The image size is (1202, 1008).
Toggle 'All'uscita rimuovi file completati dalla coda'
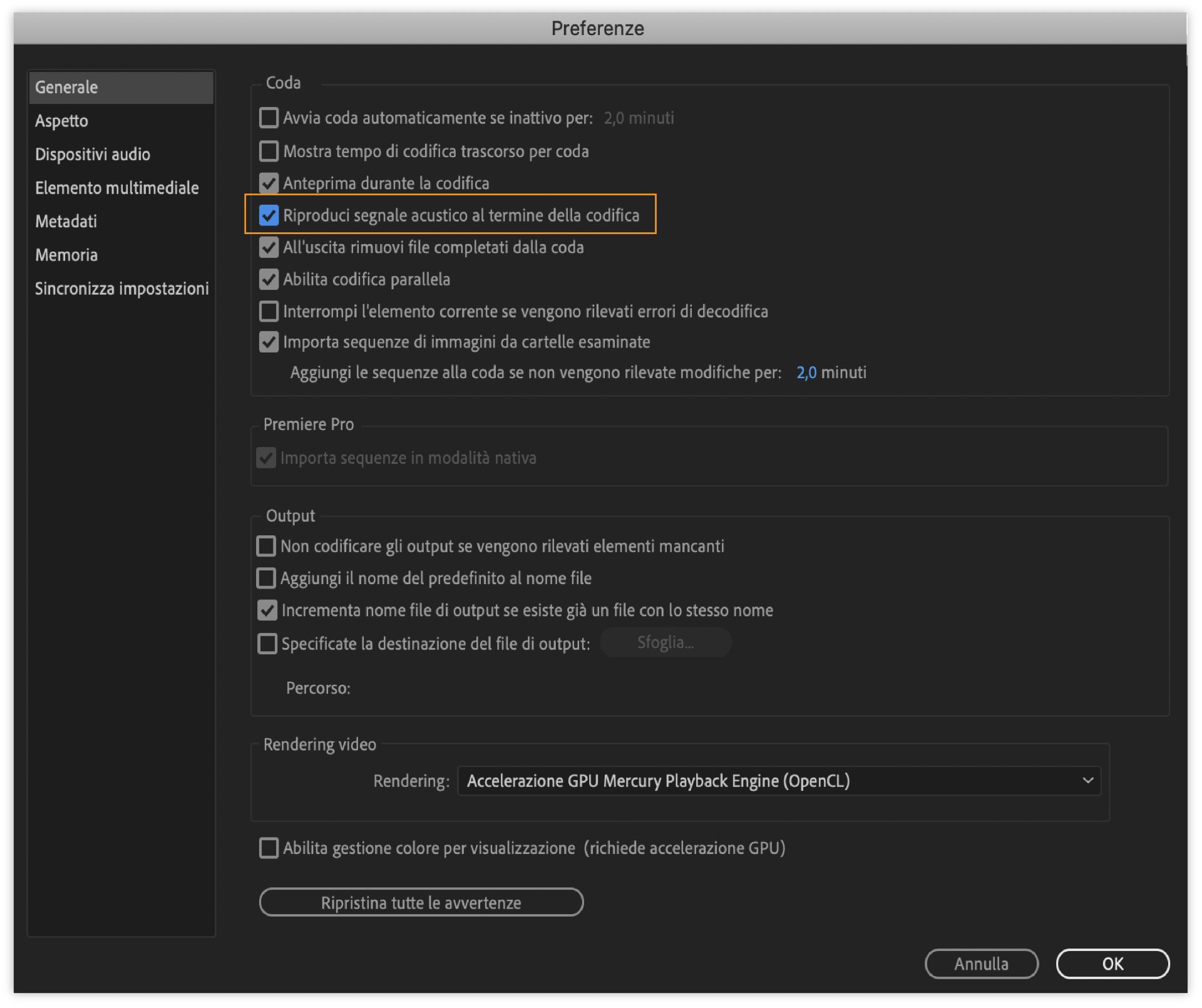pyautogui.click(x=269, y=247)
